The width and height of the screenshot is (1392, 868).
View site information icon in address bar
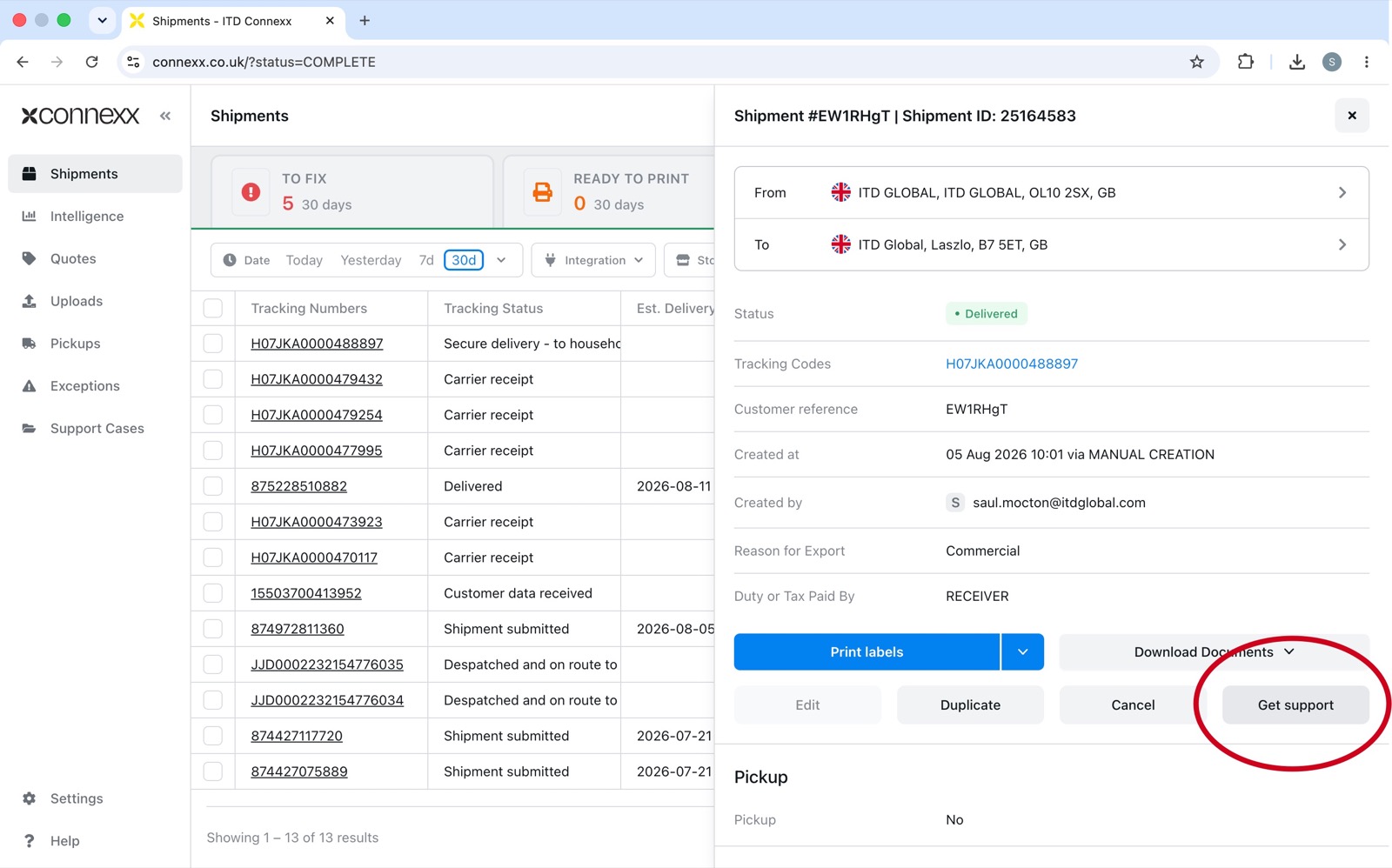click(133, 62)
